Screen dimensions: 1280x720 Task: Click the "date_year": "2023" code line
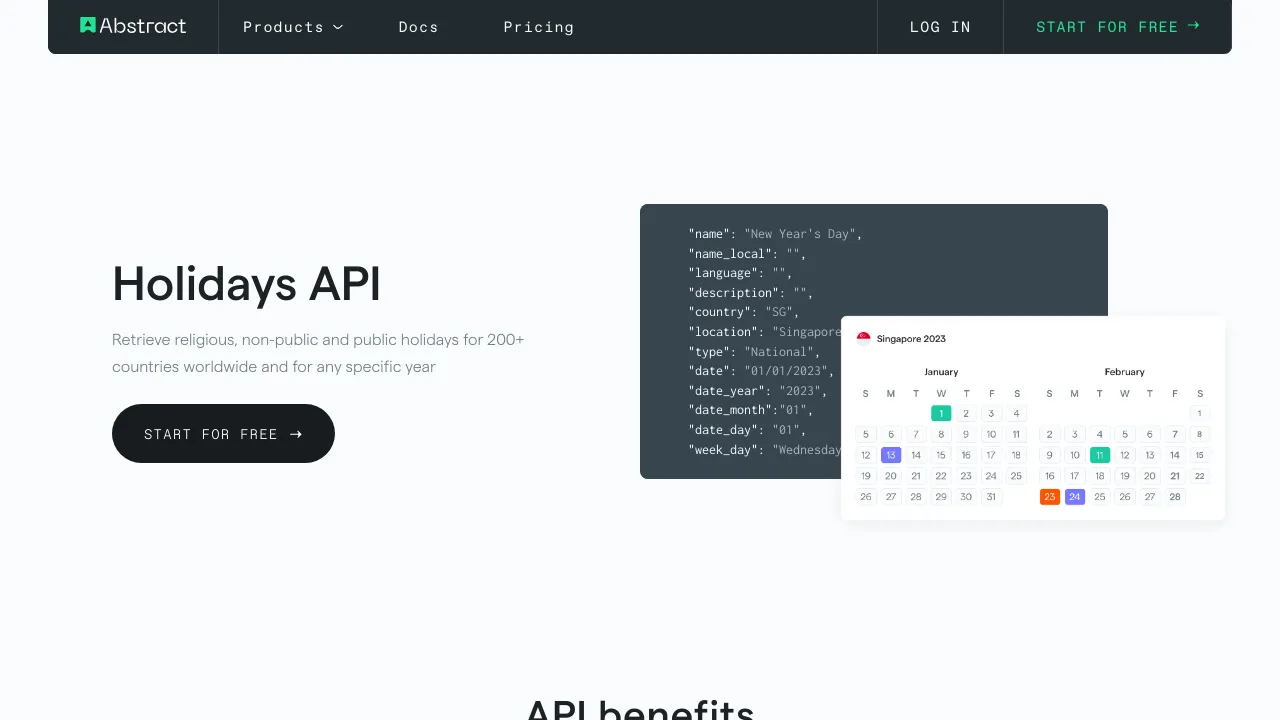(x=758, y=391)
